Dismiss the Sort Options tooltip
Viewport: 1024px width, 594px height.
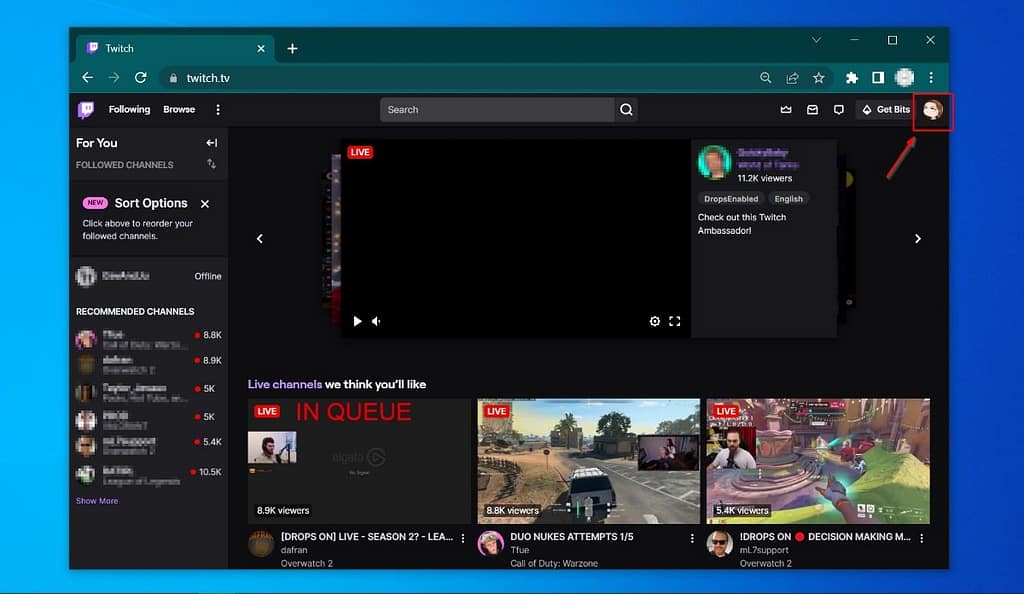[205, 204]
